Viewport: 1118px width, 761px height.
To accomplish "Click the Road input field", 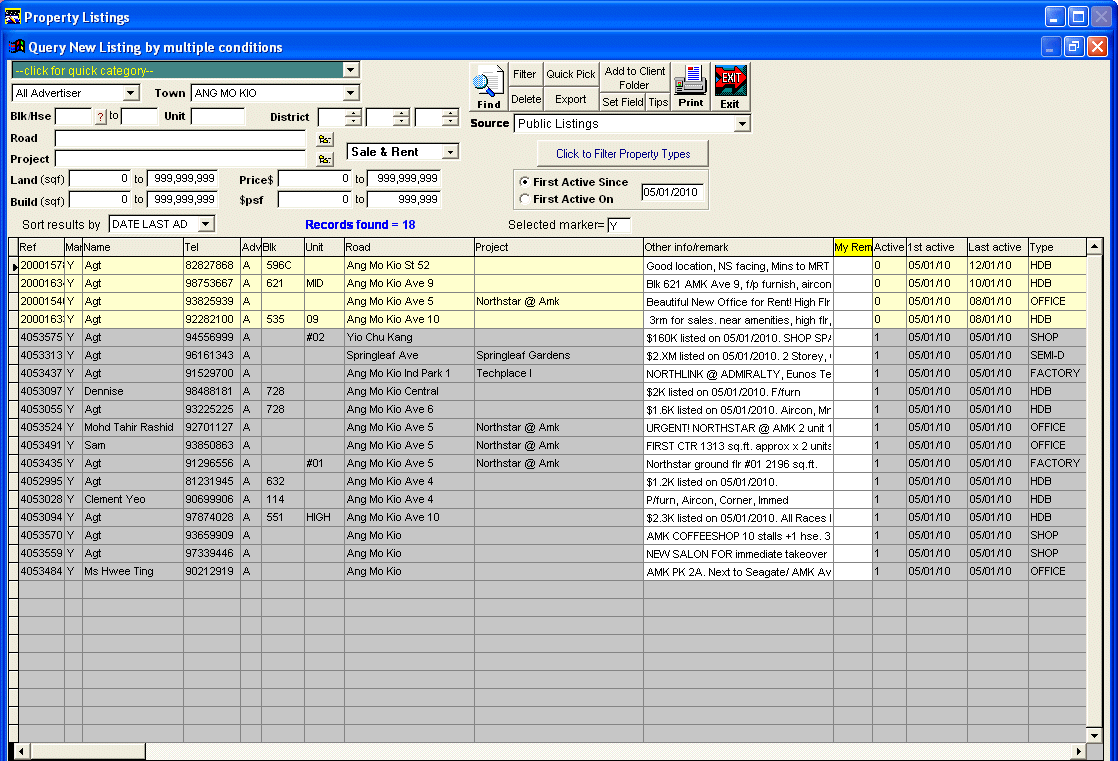I will [181, 139].
